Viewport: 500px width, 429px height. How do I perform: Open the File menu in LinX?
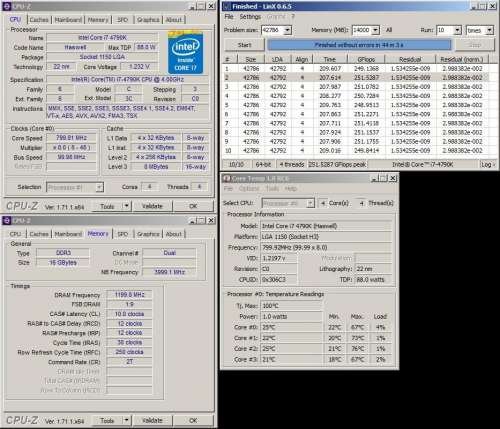point(229,16)
